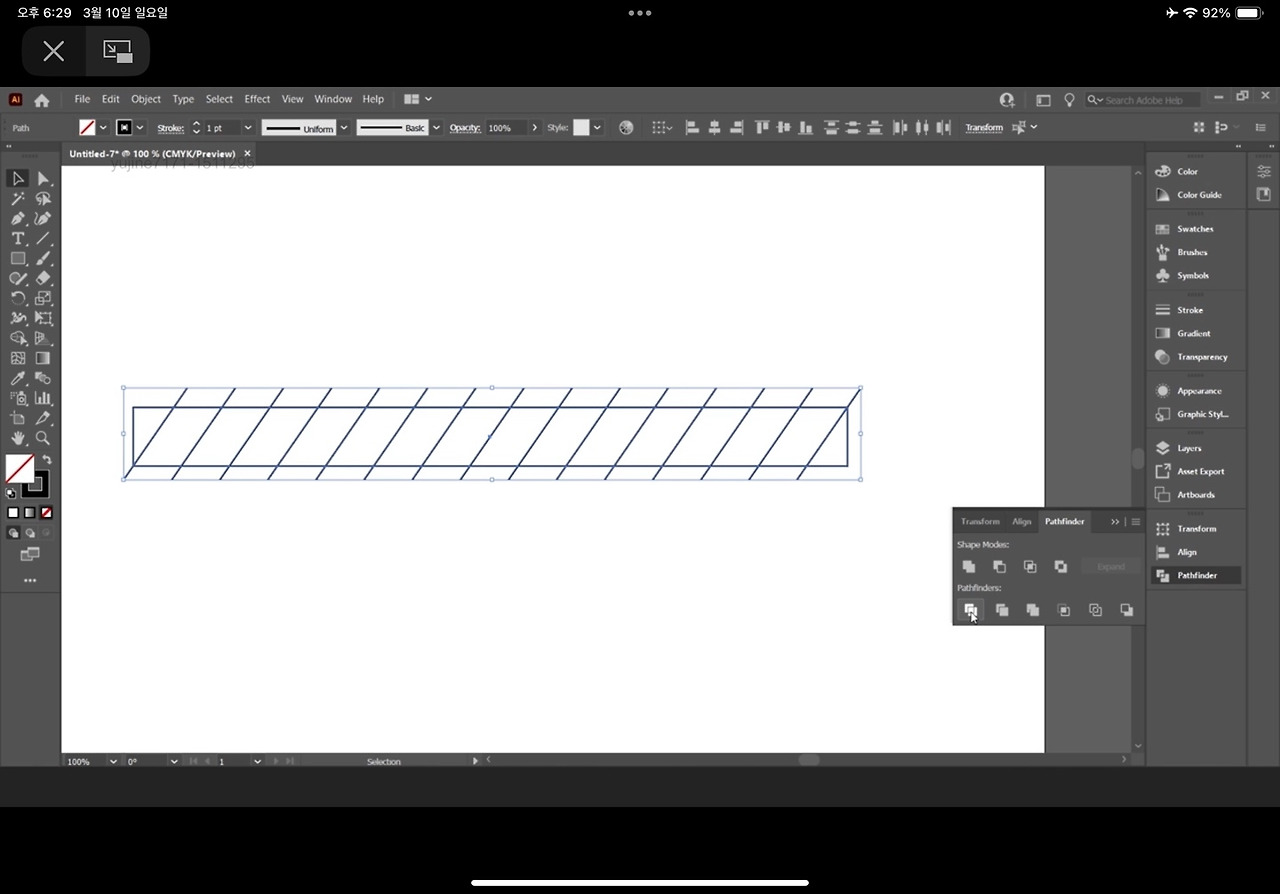The image size is (1280, 894).
Task: Select the Paintbrush tool
Action: point(43,258)
